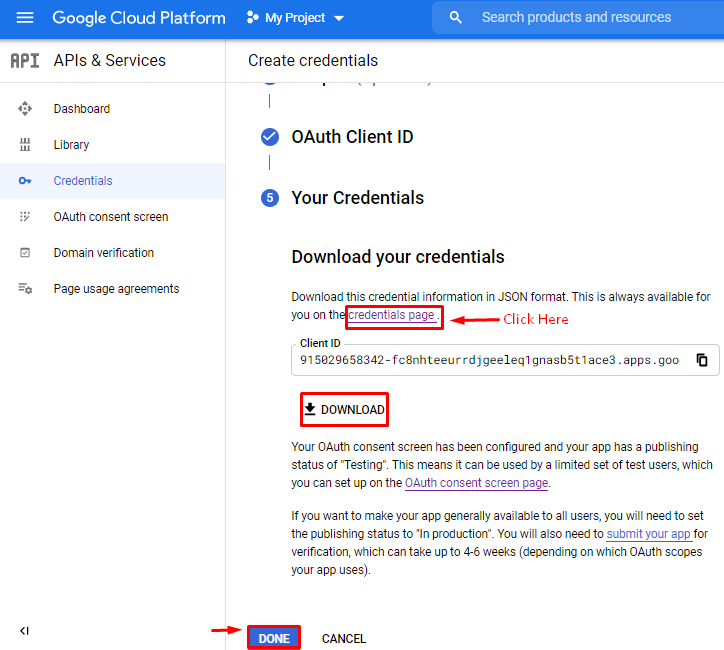Open the My Project selector dropdown
The width and height of the screenshot is (724, 650).
point(296,18)
